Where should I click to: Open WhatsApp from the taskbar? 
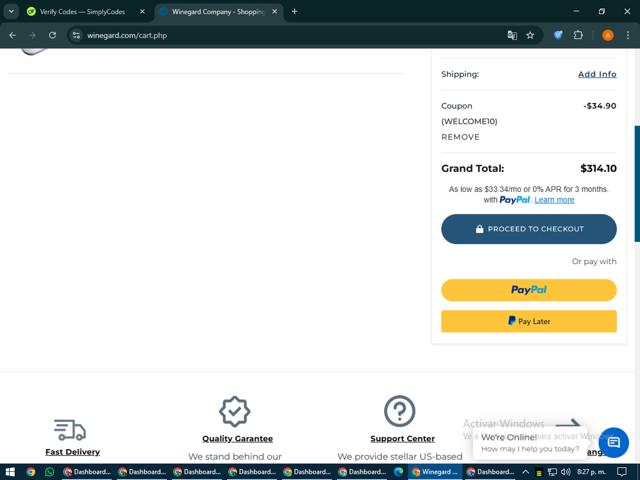(x=49, y=472)
